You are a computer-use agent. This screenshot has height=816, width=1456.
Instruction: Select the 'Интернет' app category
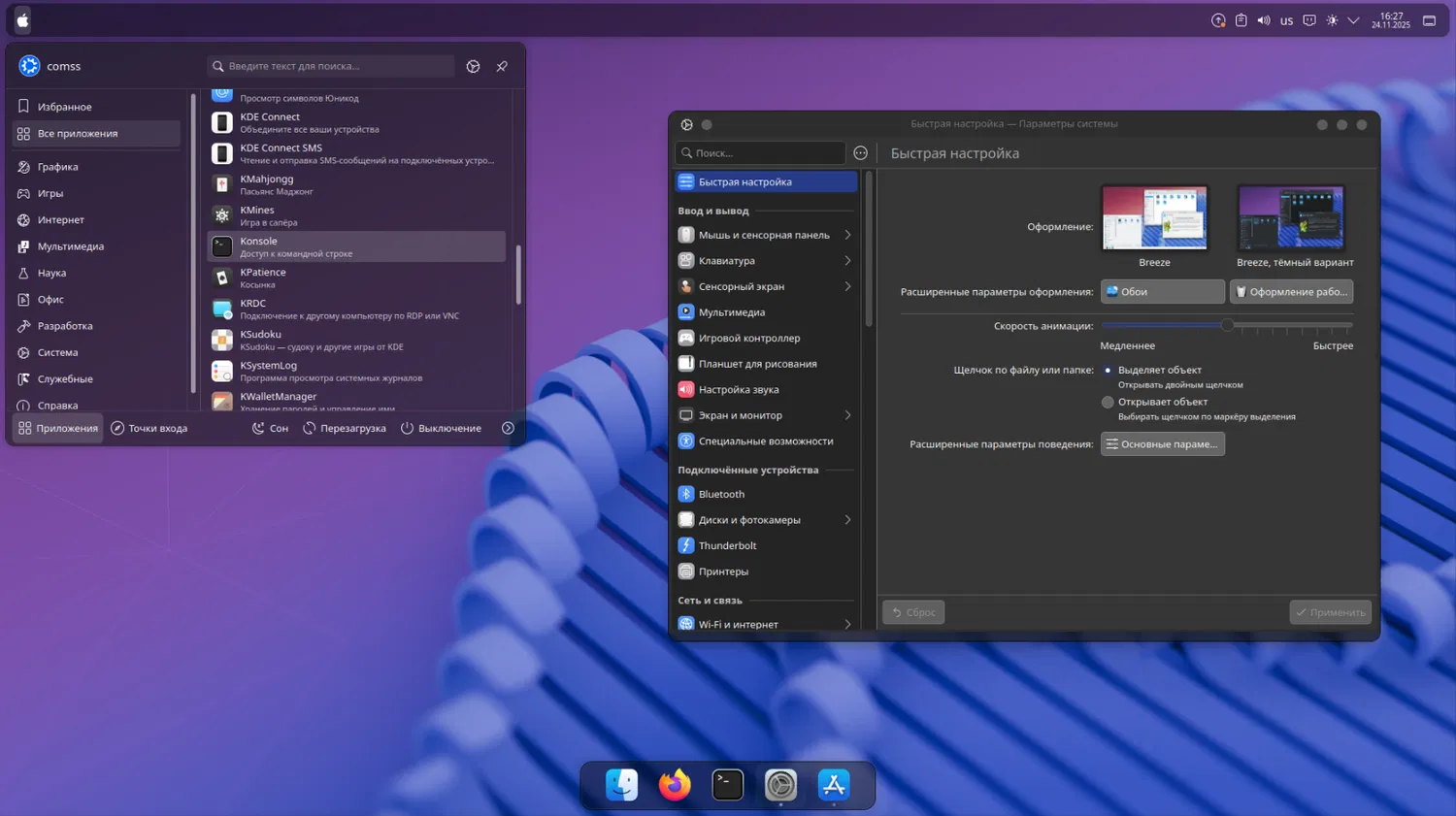click(x=60, y=220)
